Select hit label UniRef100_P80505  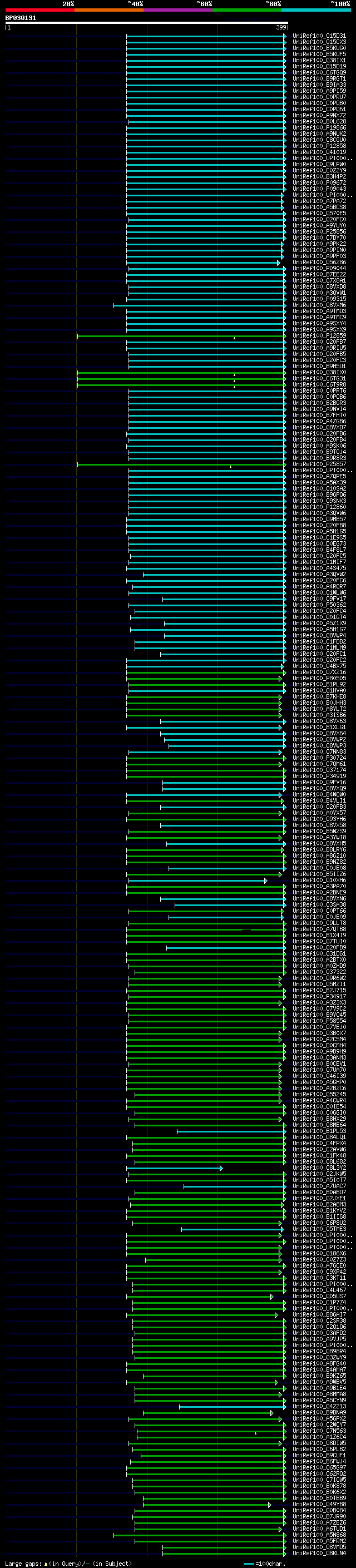319,679
